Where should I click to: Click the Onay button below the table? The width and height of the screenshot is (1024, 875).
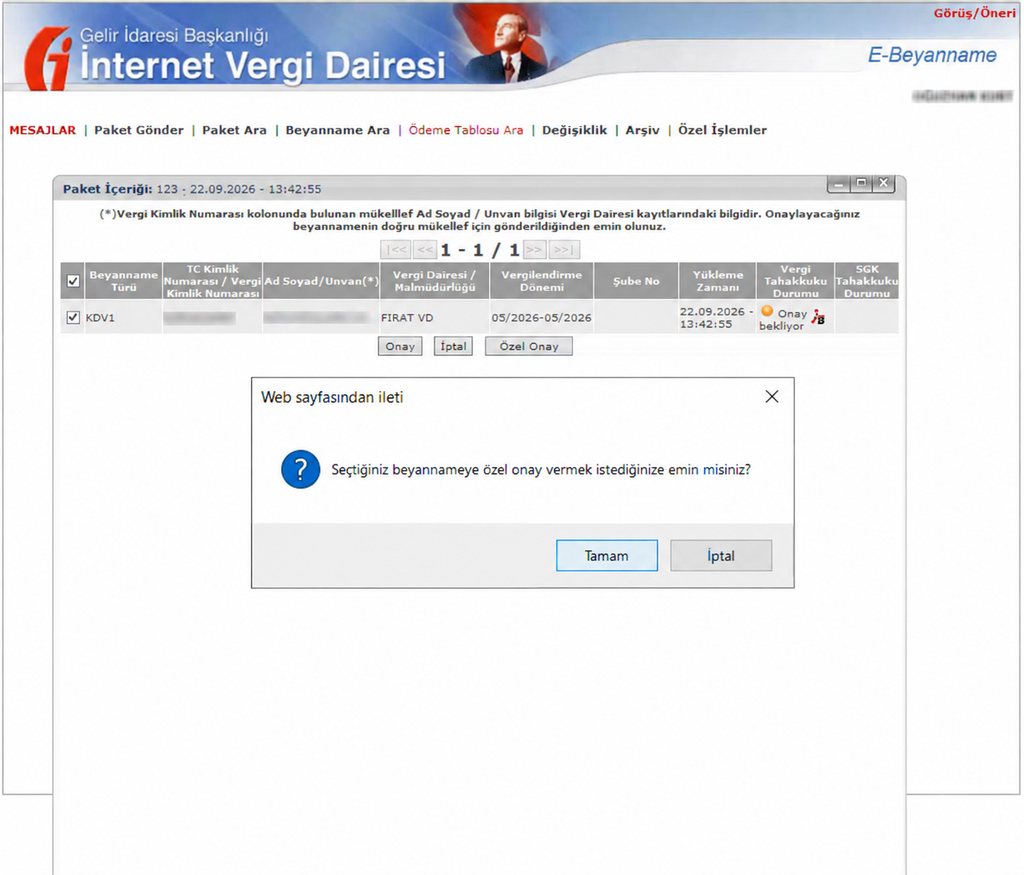[x=400, y=346]
